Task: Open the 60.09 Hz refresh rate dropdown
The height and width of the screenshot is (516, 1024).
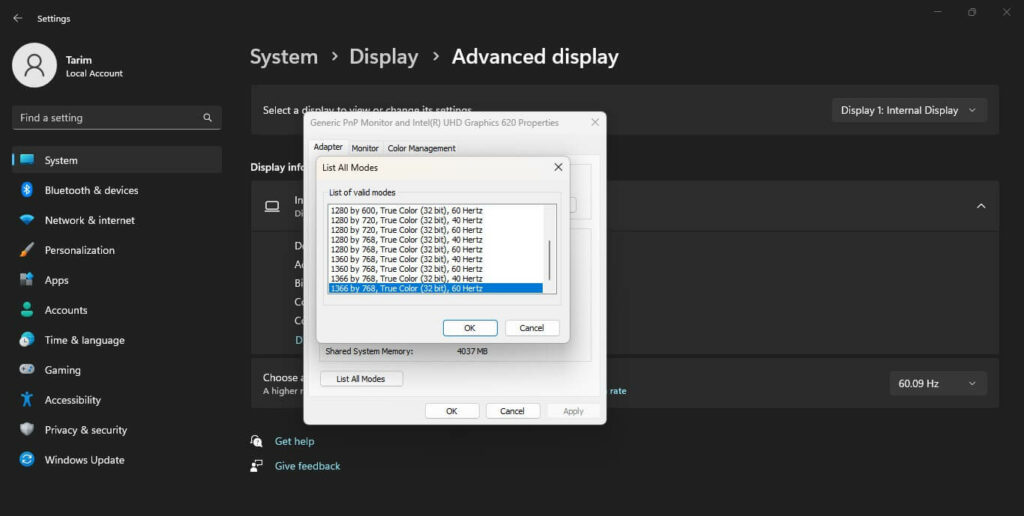Action: (x=938, y=383)
